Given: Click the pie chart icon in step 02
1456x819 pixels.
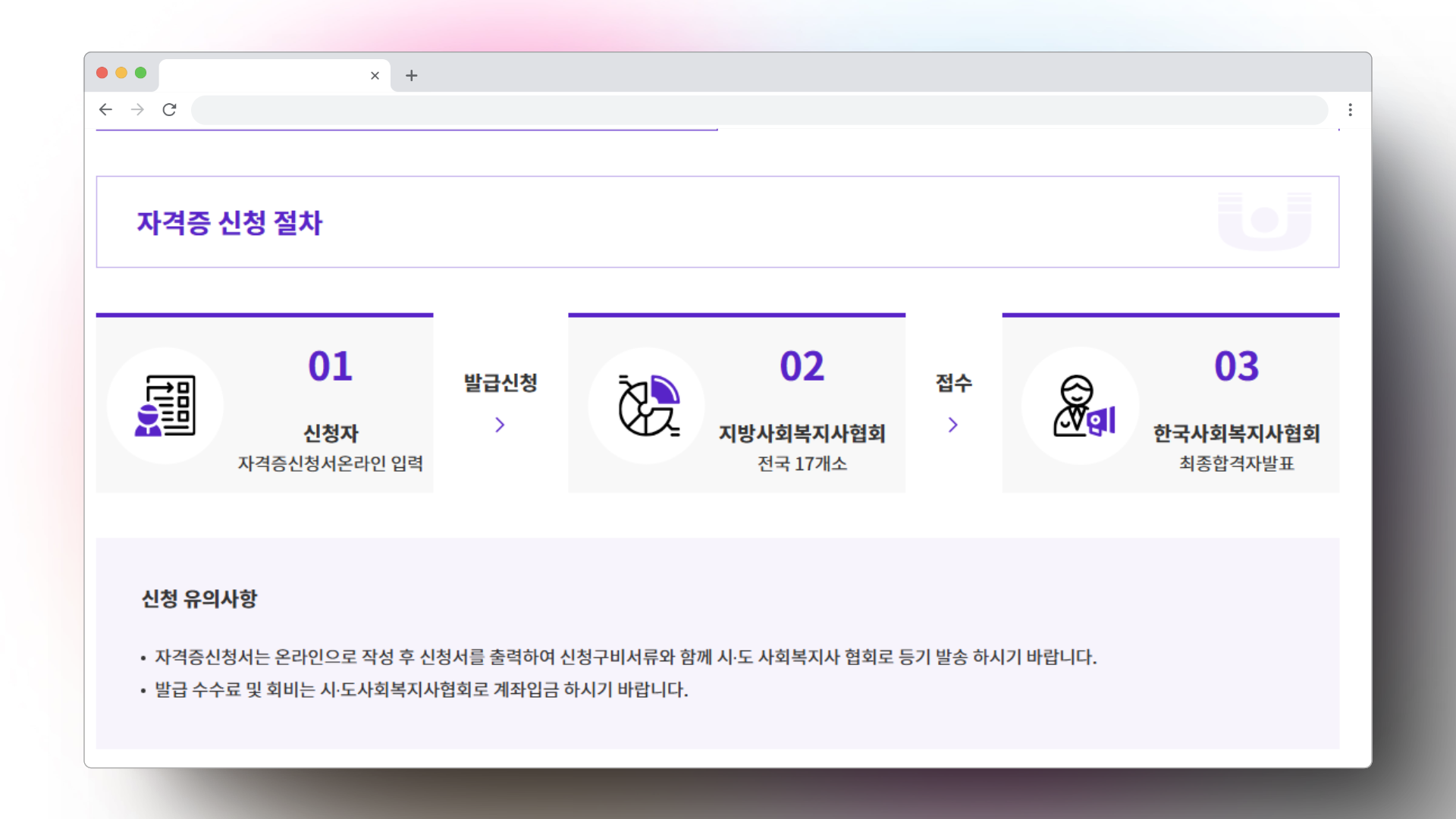Looking at the screenshot, I should point(647,406).
